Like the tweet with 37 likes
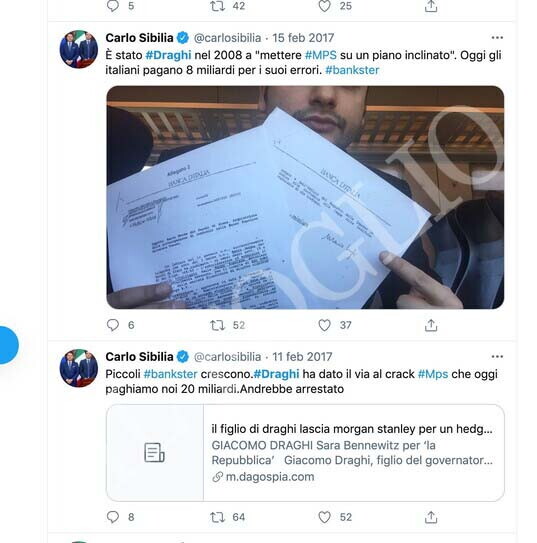The height and width of the screenshot is (543, 537). [324, 325]
